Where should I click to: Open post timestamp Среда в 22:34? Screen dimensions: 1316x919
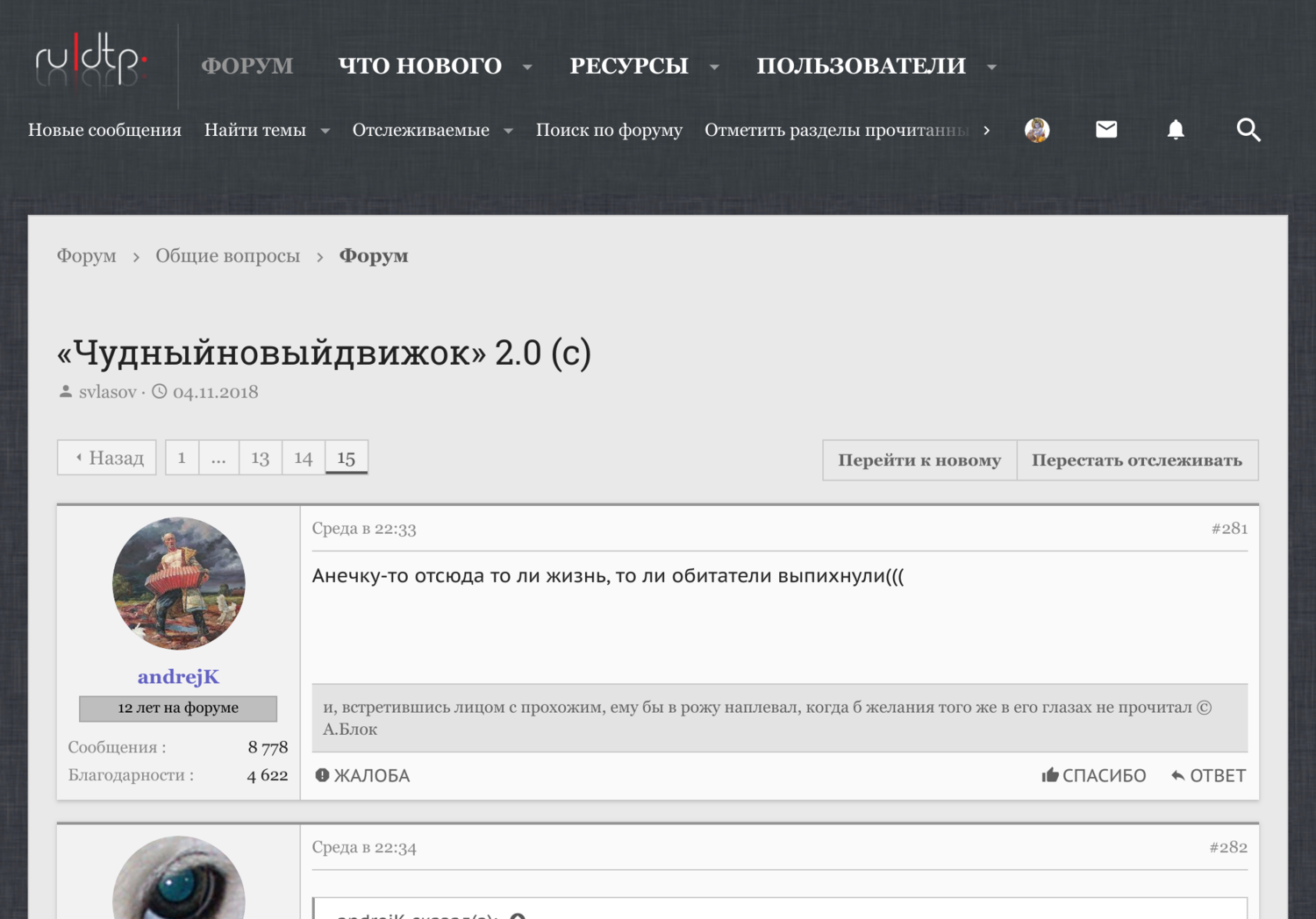364,848
